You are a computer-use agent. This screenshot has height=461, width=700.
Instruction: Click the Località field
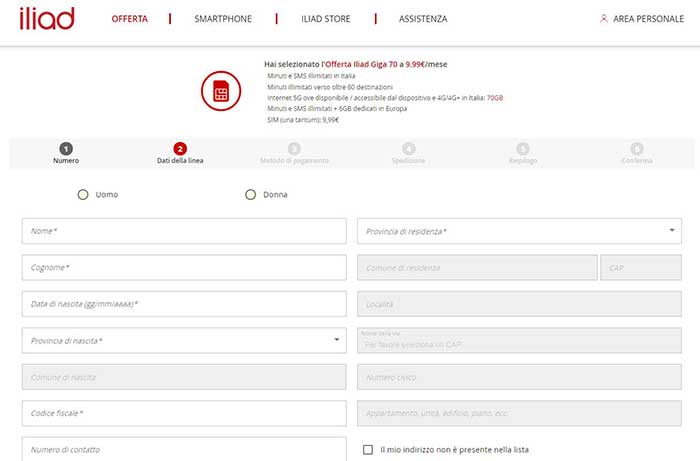point(519,304)
